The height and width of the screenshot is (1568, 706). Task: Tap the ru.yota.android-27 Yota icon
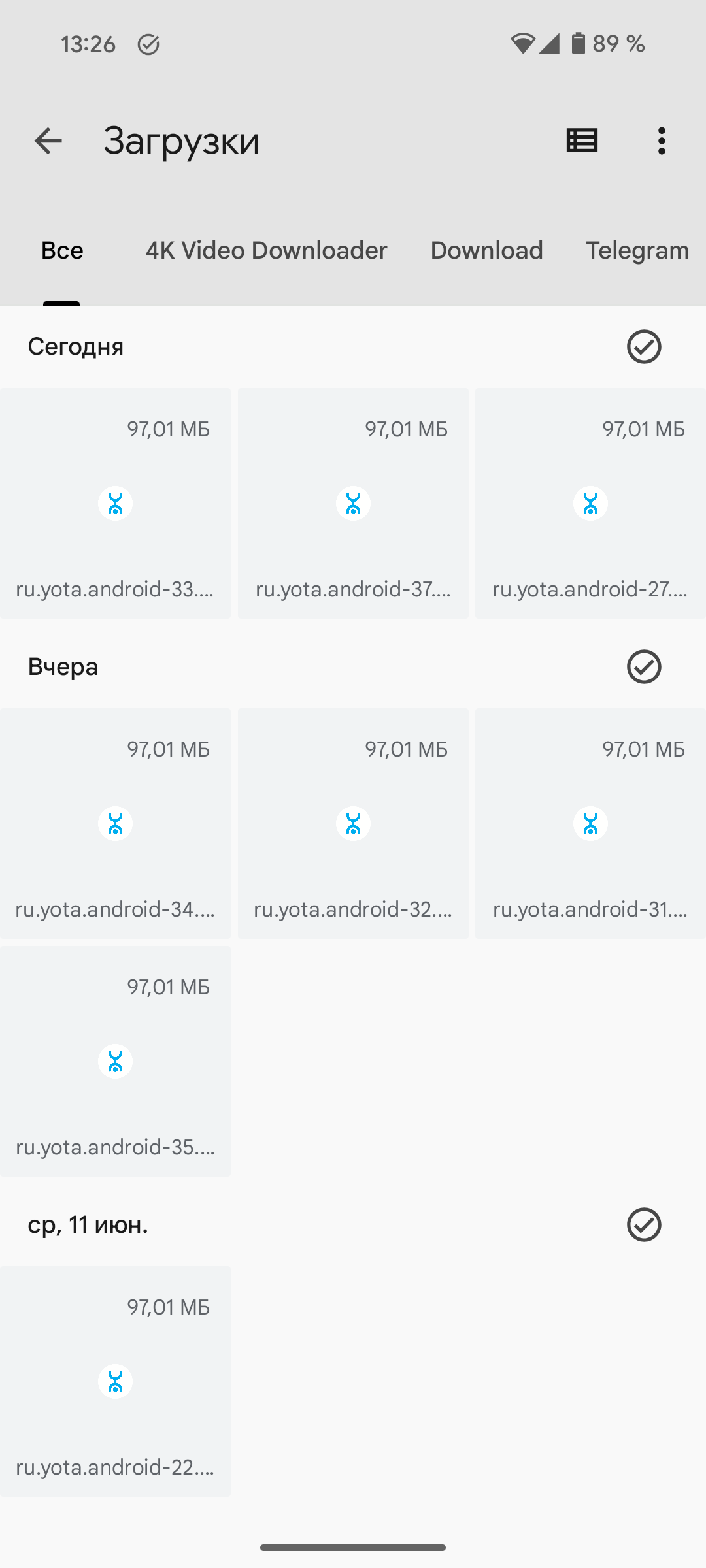tap(590, 504)
